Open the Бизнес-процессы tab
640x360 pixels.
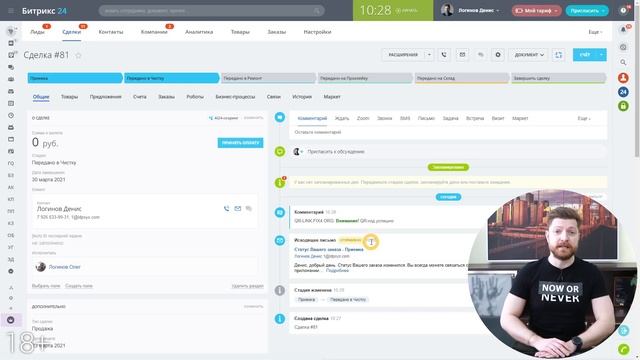pyautogui.click(x=235, y=97)
